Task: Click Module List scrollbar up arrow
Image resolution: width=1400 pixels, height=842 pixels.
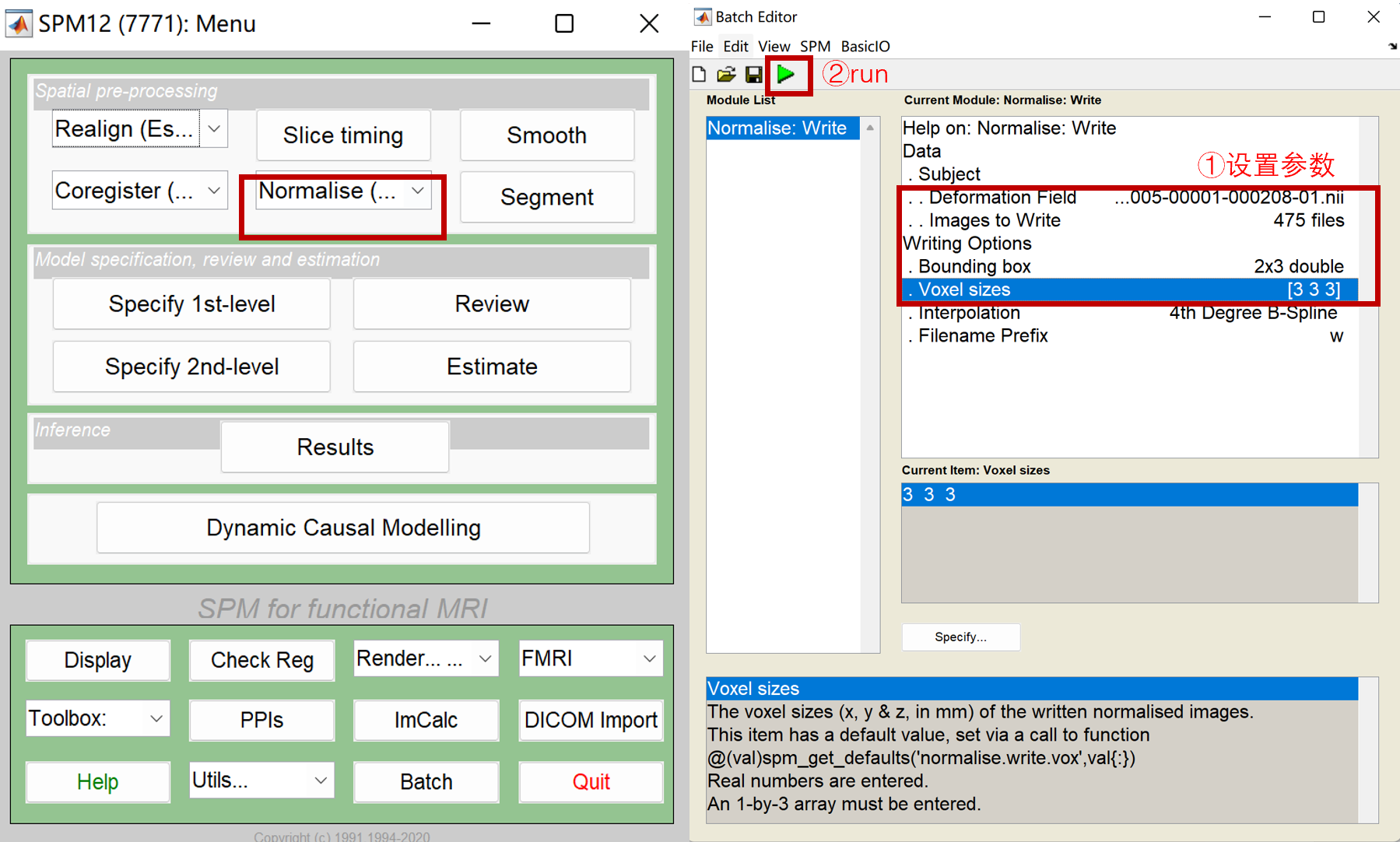Action: [x=870, y=128]
